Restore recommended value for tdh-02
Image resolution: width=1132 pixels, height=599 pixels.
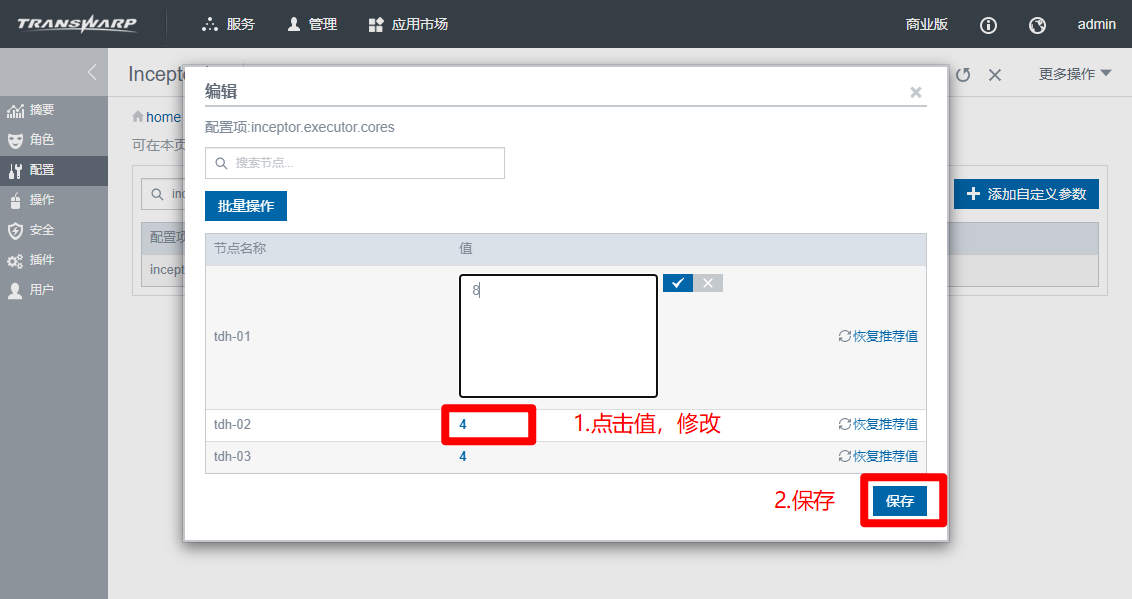(878, 424)
